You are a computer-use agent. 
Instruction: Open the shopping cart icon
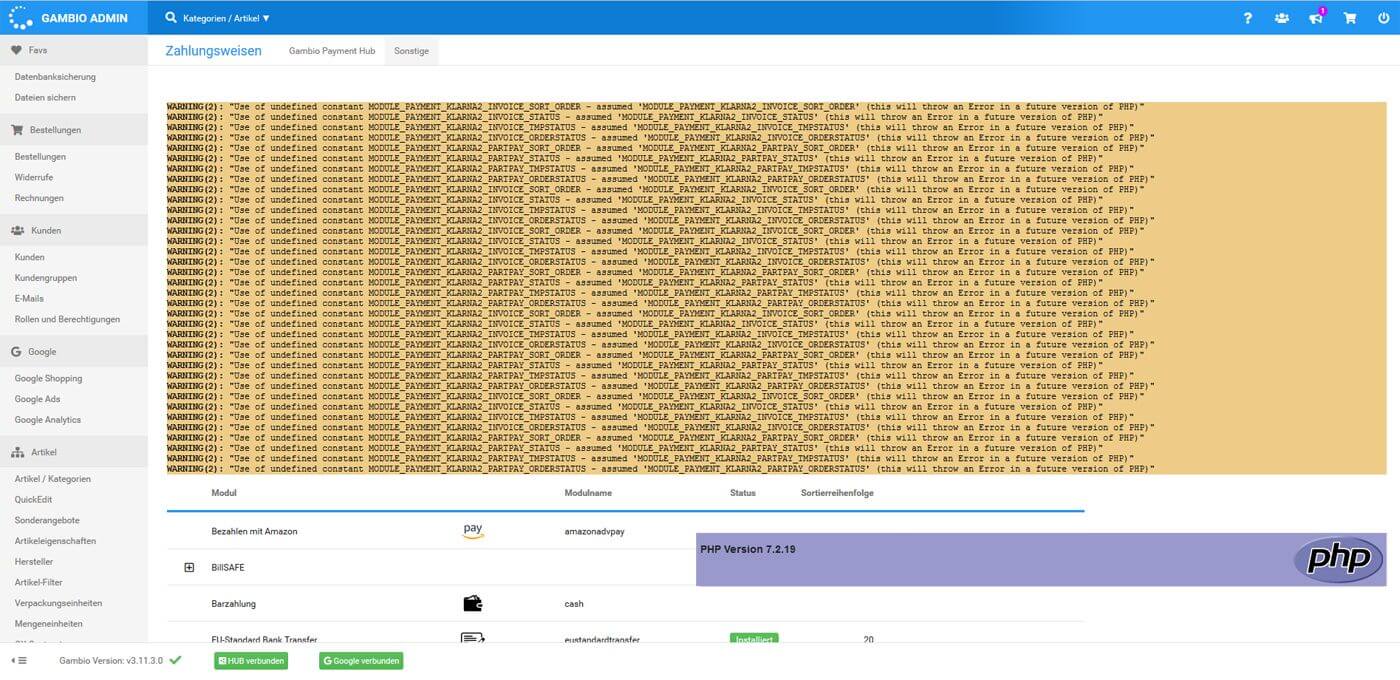tap(1350, 18)
